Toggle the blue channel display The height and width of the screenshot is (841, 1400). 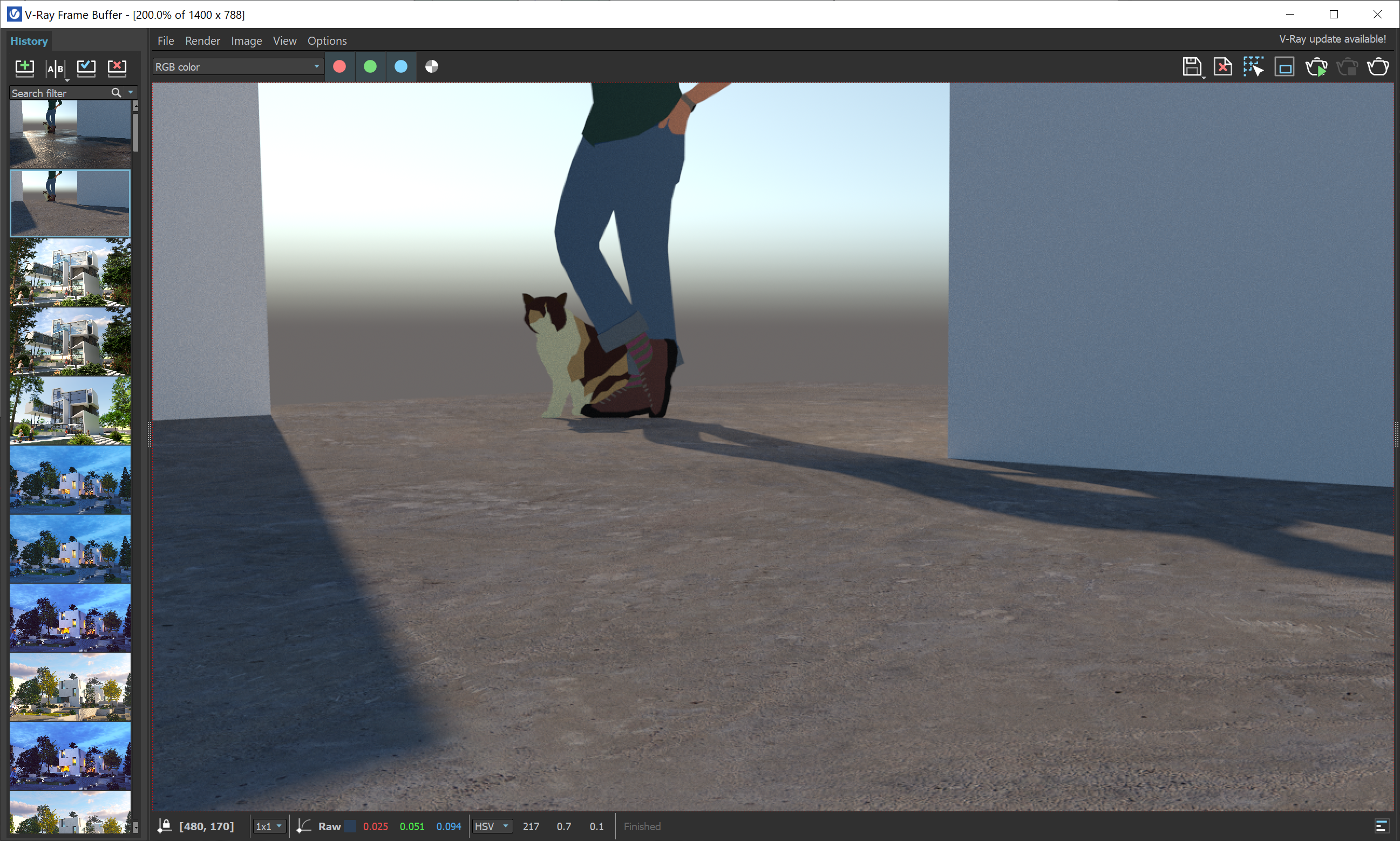400,67
